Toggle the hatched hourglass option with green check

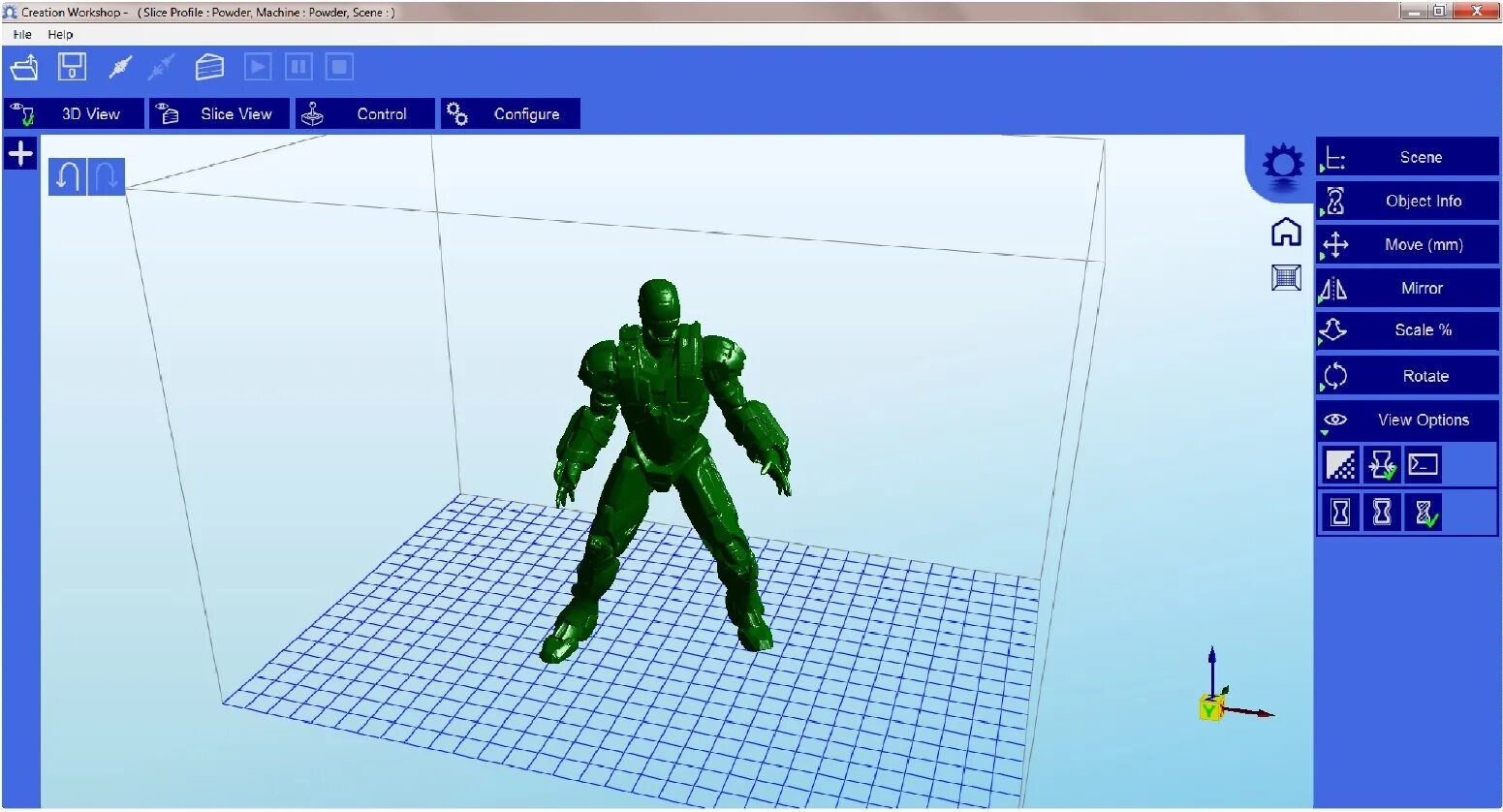[x=1424, y=512]
